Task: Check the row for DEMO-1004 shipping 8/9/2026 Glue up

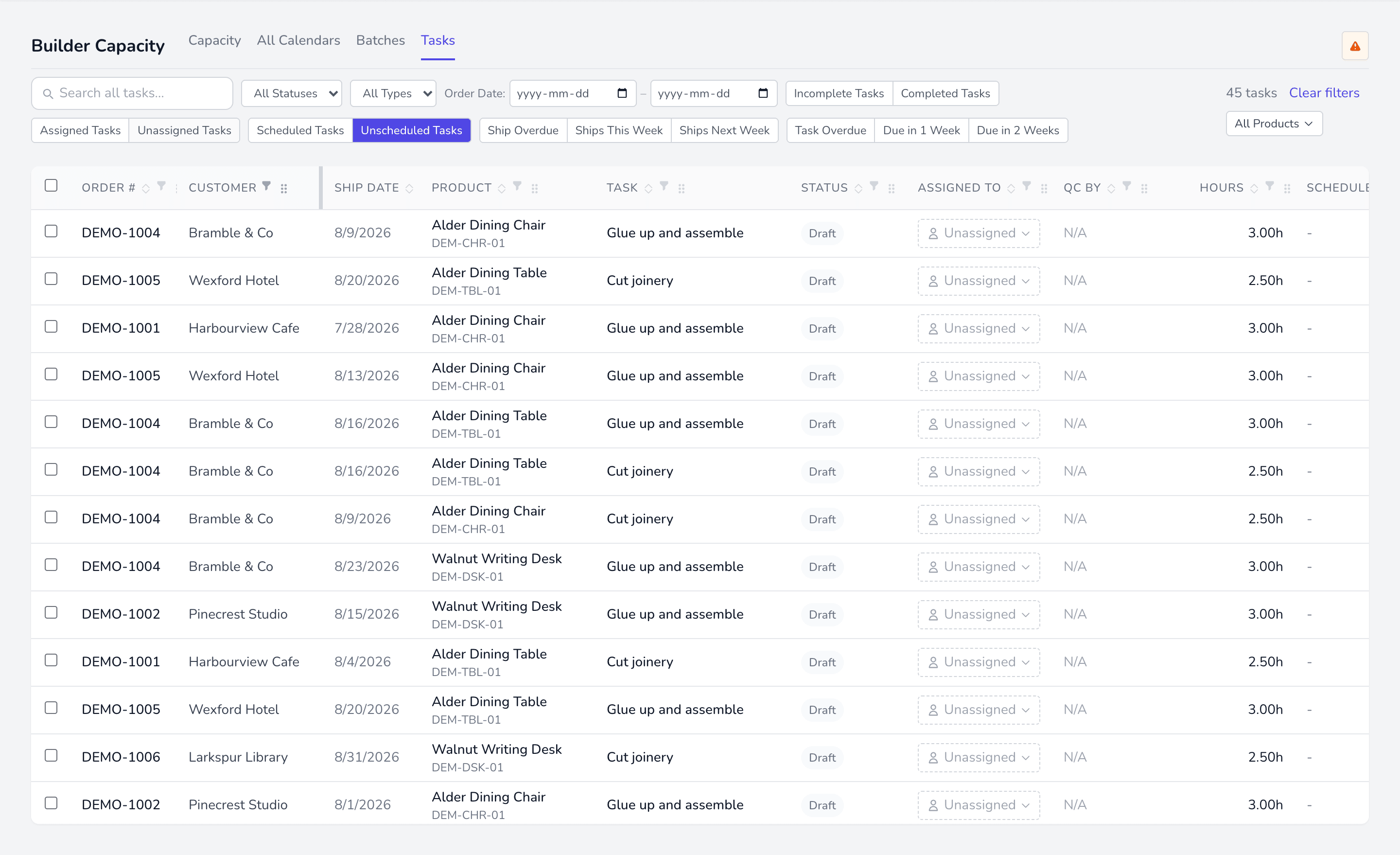Action: [x=51, y=232]
